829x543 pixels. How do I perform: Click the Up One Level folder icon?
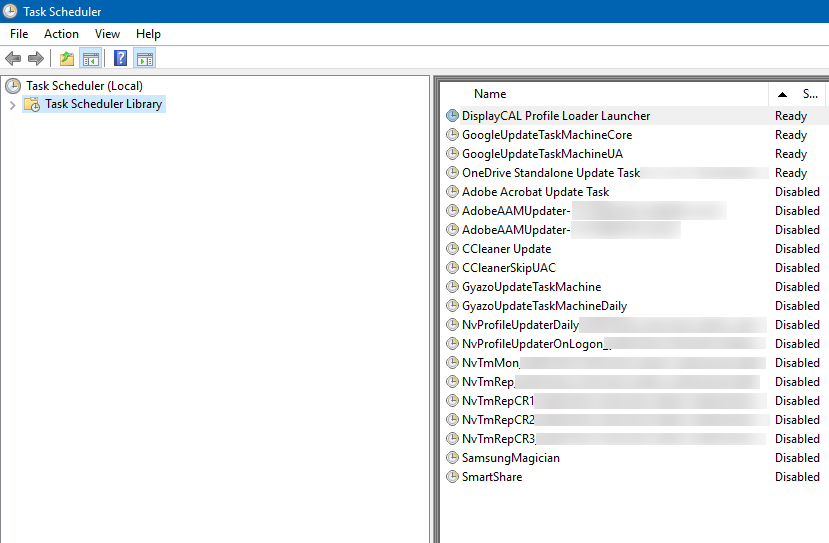tap(67, 58)
